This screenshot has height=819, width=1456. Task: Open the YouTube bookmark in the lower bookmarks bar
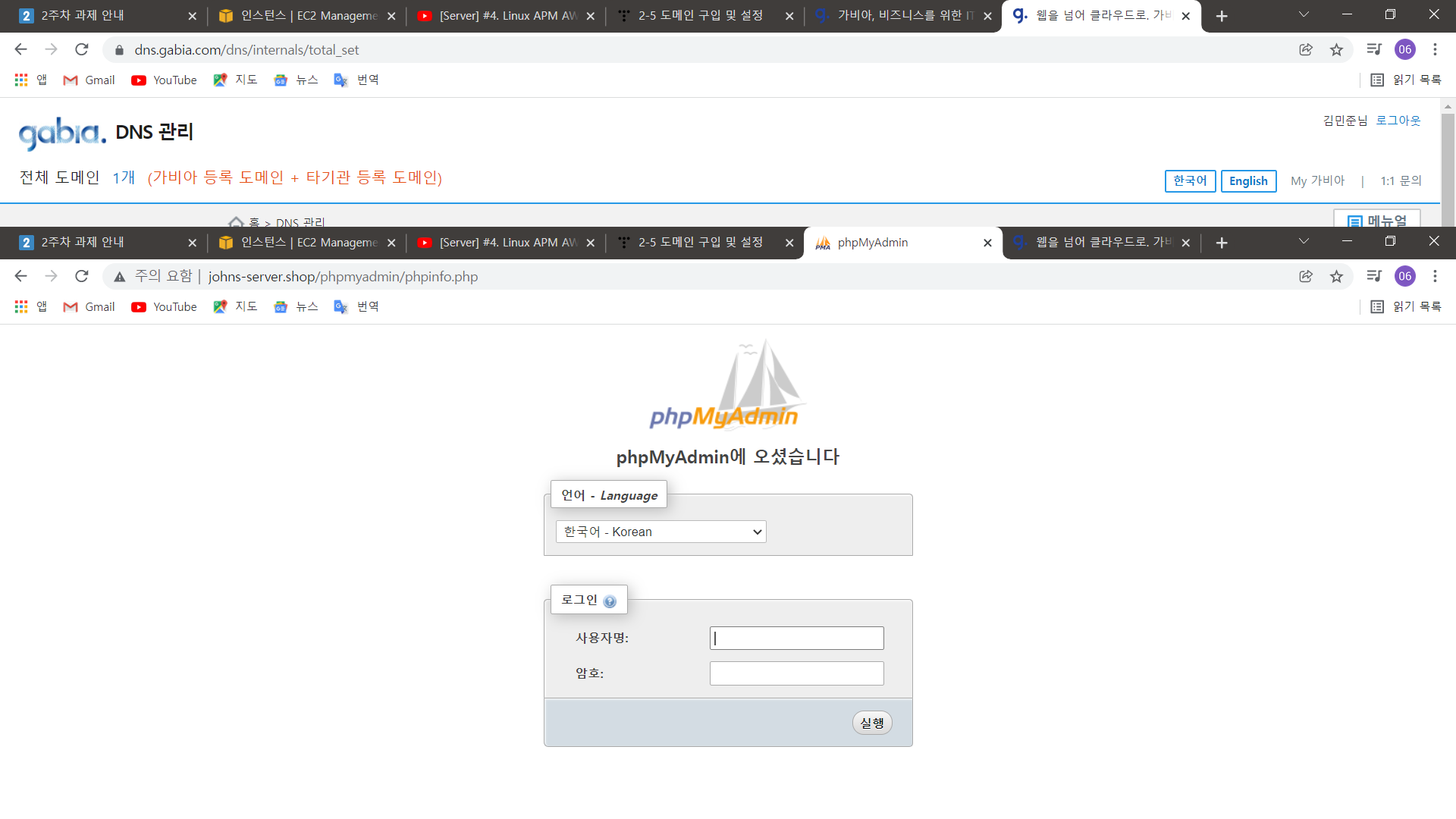click(x=164, y=306)
